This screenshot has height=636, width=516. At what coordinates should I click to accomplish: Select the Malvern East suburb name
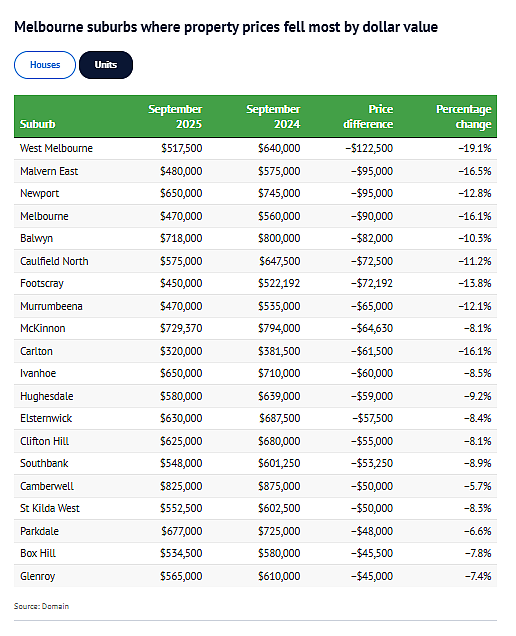(49, 171)
